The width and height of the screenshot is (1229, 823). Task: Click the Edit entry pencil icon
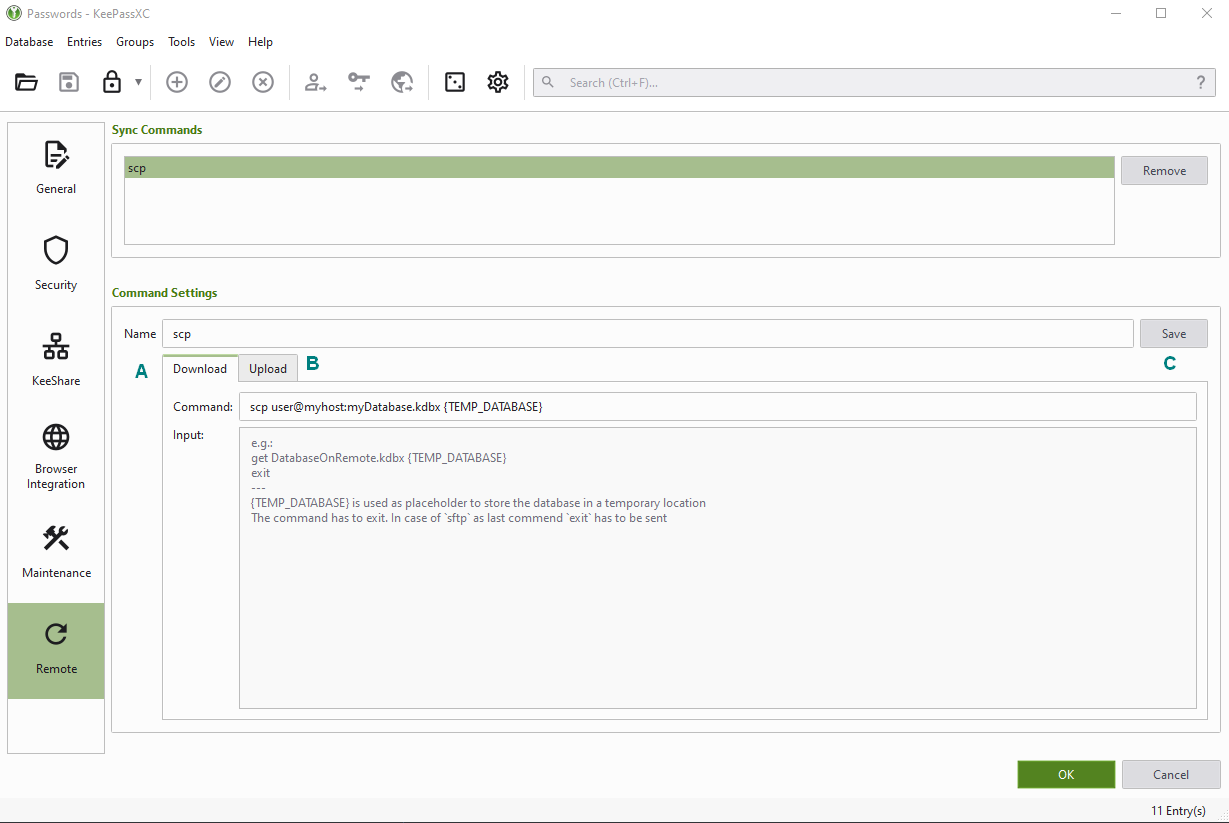click(x=220, y=83)
